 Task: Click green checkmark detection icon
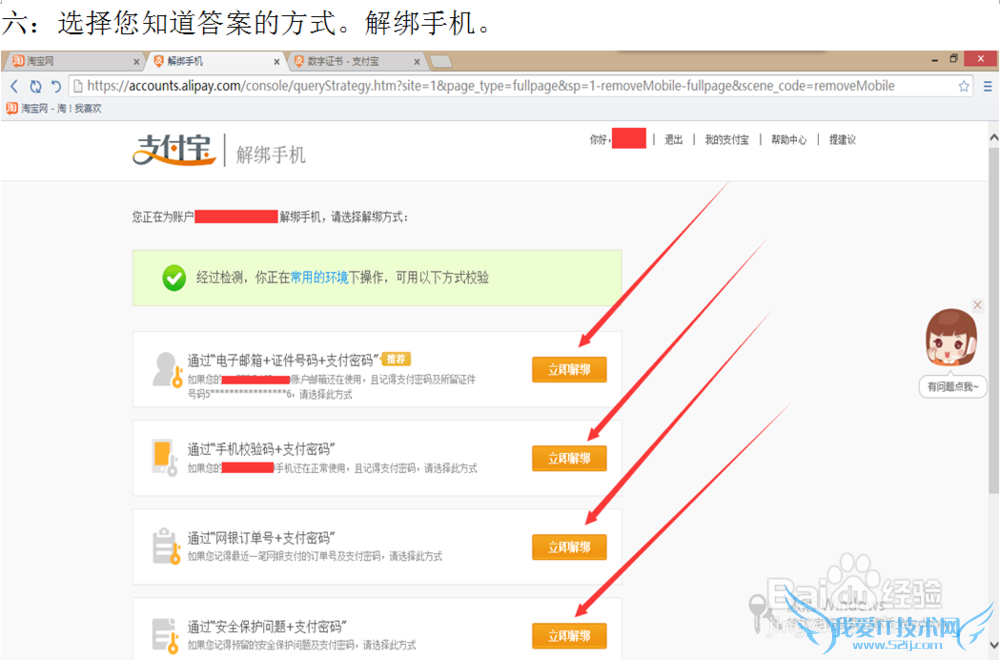click(x=173, y=278)
